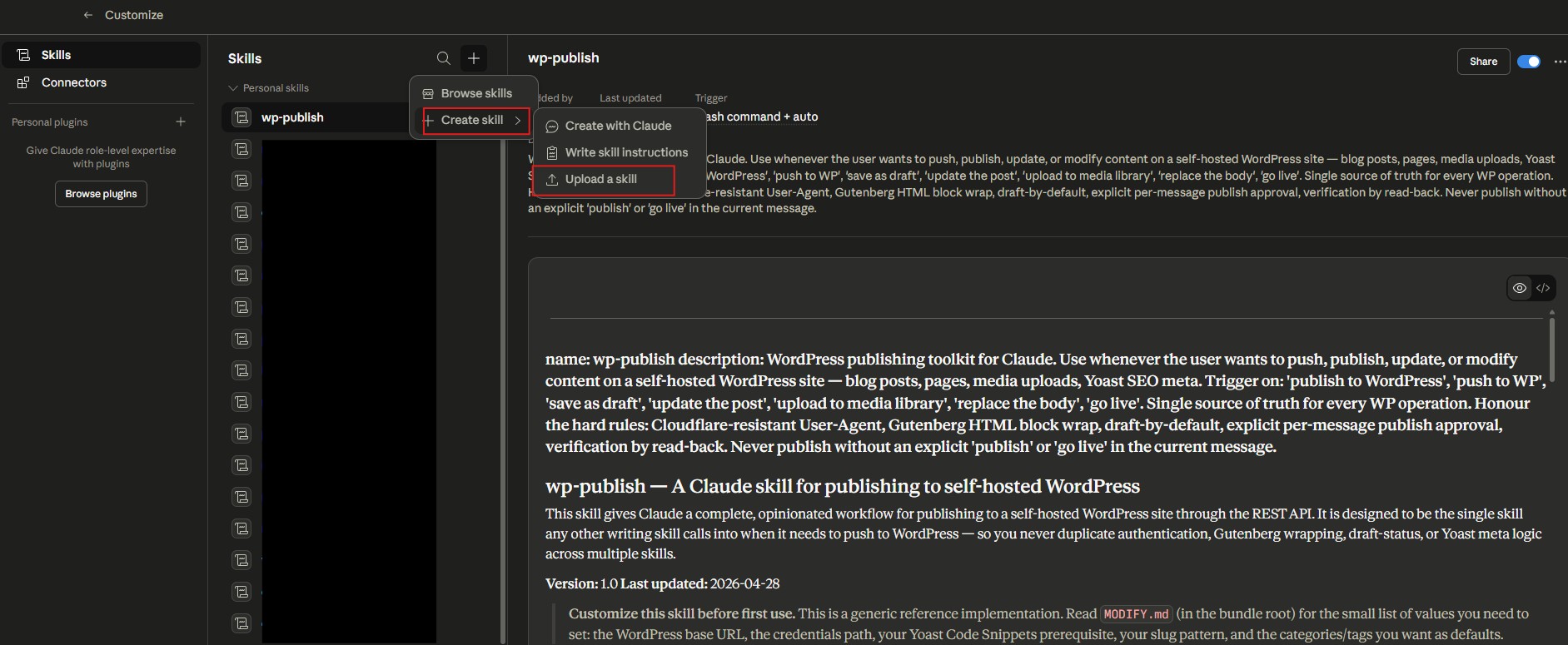
Task: Switch to preview view eye icon
Action: (1520, 288)
